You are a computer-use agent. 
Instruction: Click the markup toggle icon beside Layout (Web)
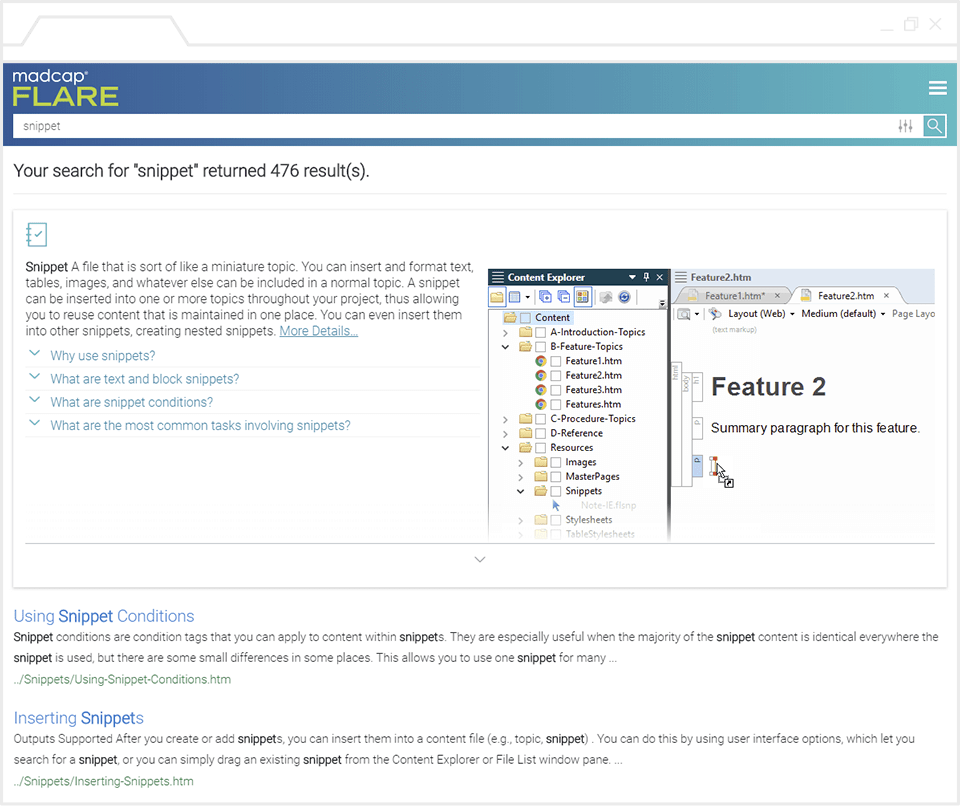coord(714,314)
